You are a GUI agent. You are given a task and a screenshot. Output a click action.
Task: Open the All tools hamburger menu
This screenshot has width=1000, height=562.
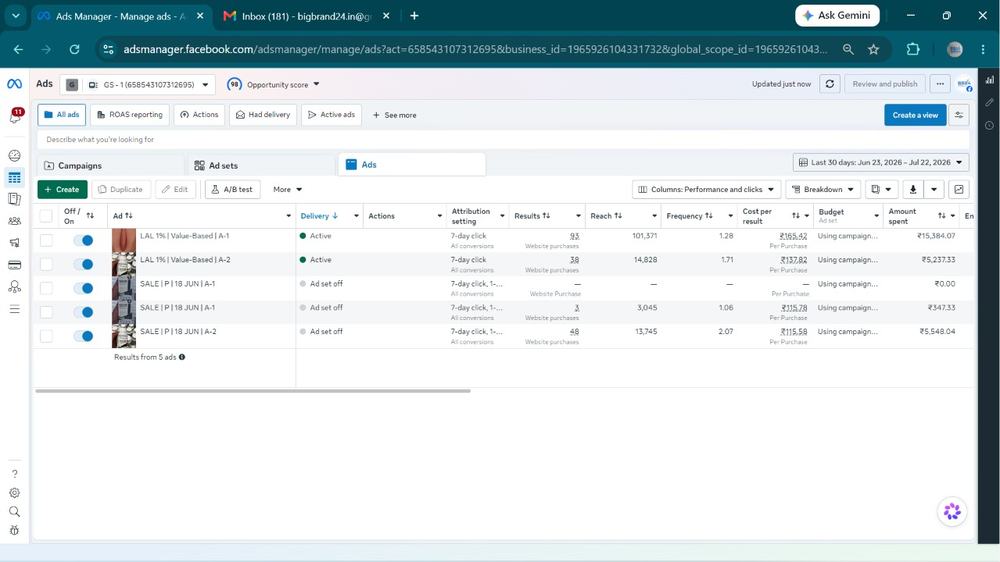pyautogui.click(x=14, y=309)
